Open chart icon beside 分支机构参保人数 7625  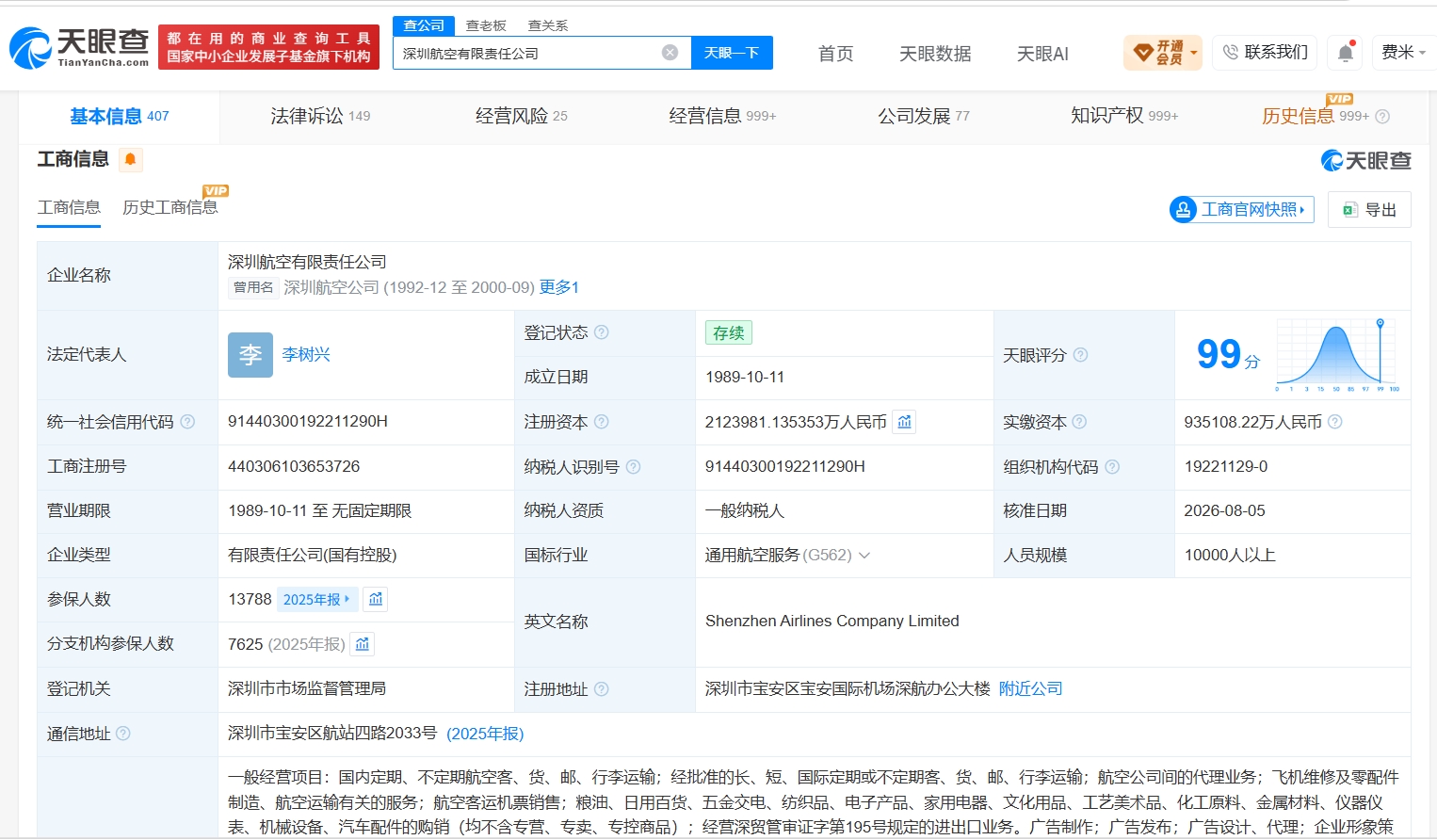pyautogui.click(x=363, y=644)
